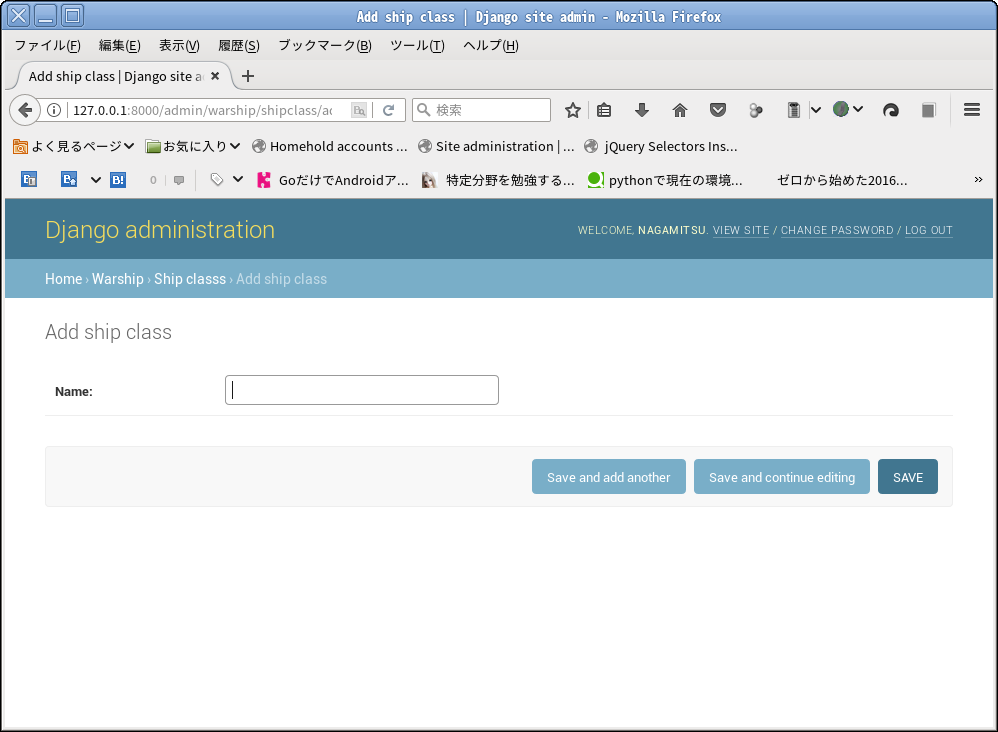Click the grey square extension icon
This screenshot has height=732, width=998.
(x=929, y=110)
